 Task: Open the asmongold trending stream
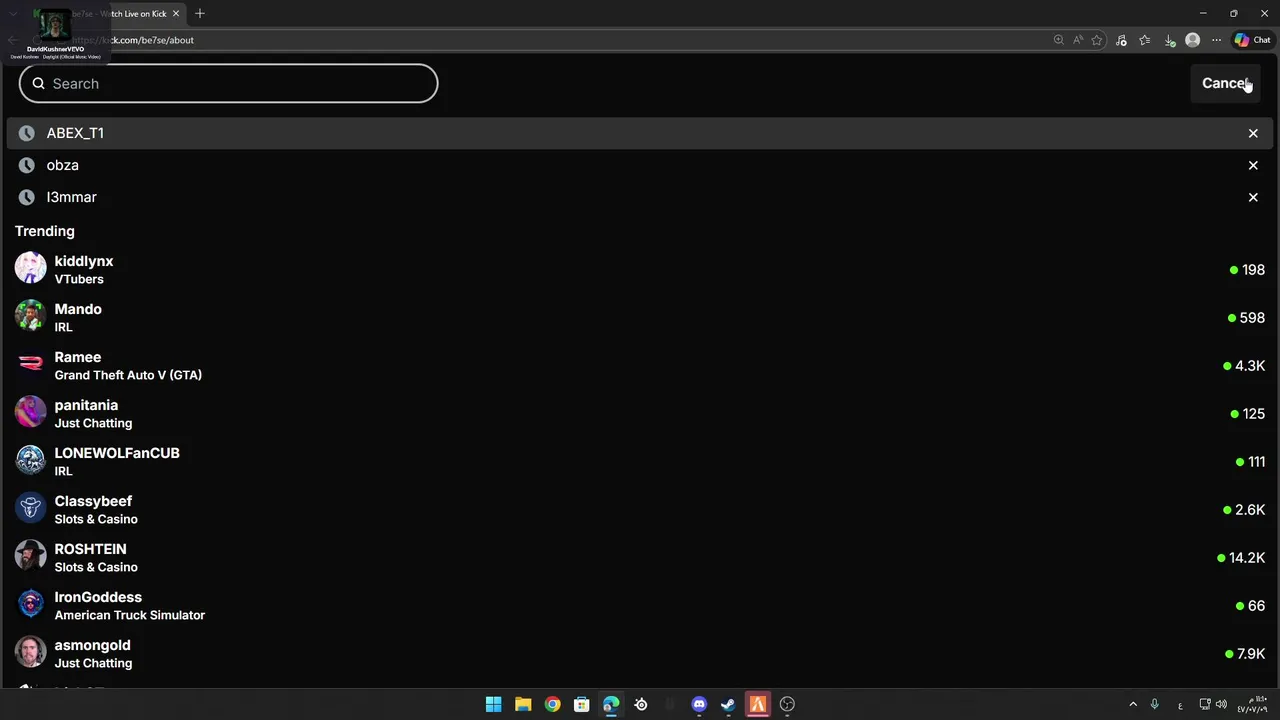(x=640, y=653)
